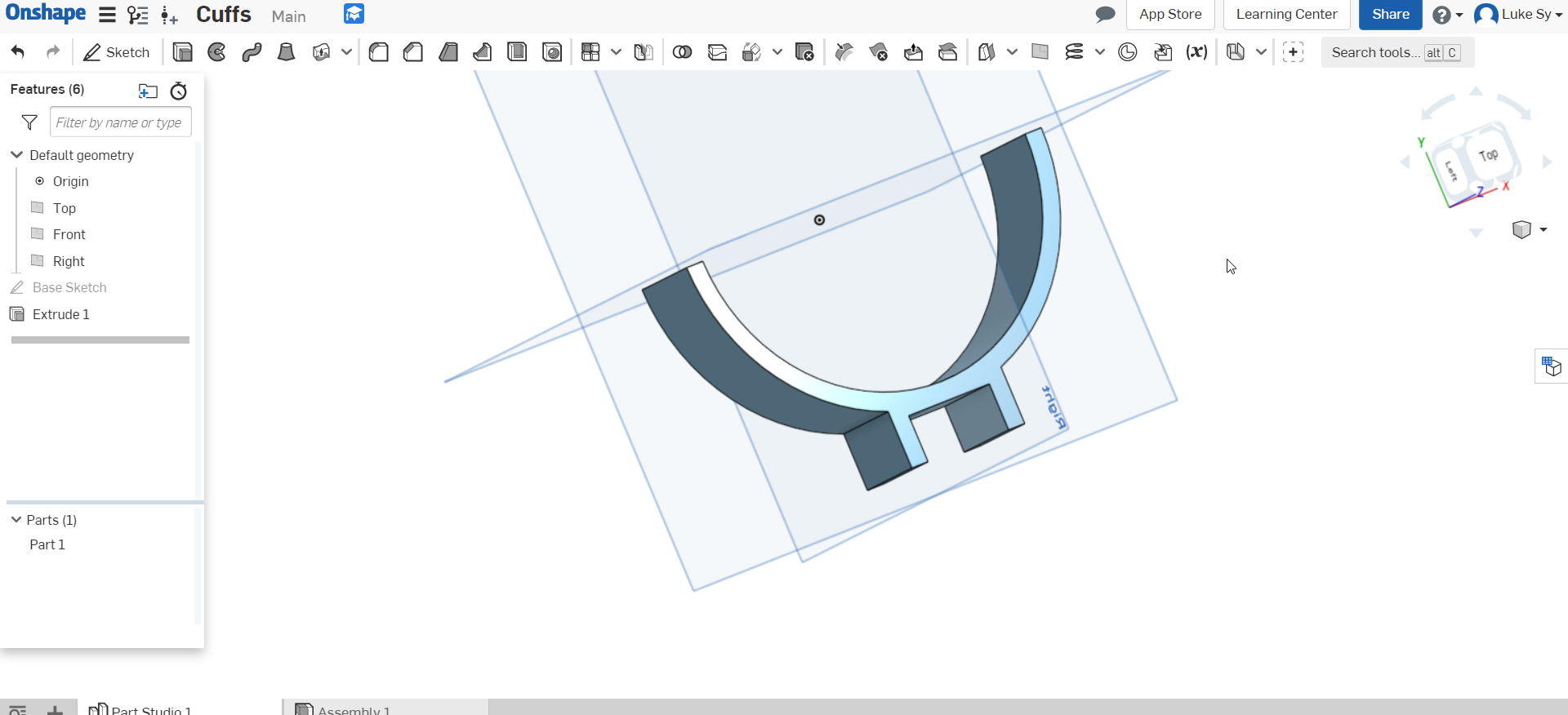Expand the Offset surface dropdown arrow
This screenshot has width=1568, height=715.
[1012, 52]
